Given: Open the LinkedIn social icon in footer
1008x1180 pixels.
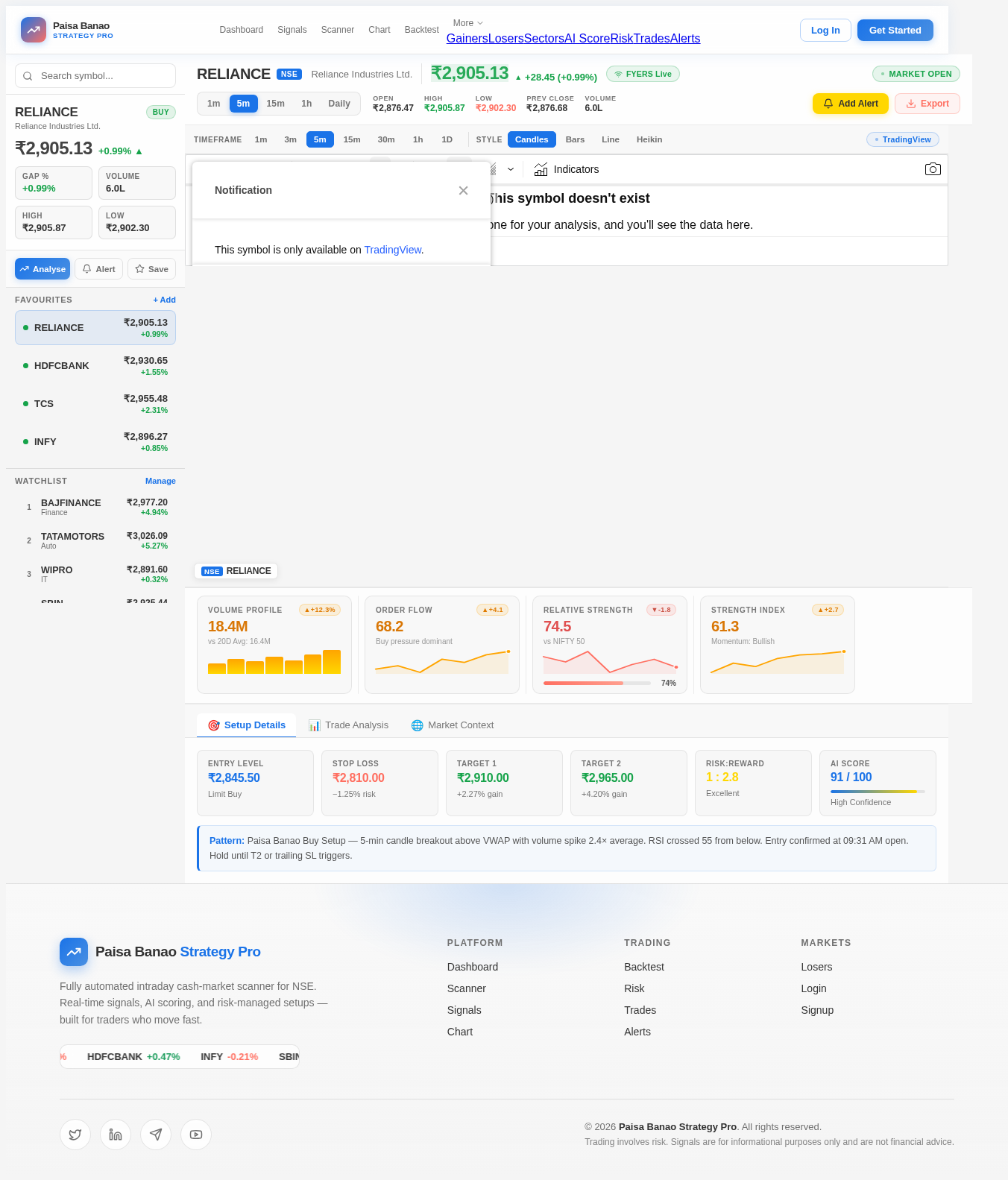Looking at the screenshot, I should click(116, 1135).
